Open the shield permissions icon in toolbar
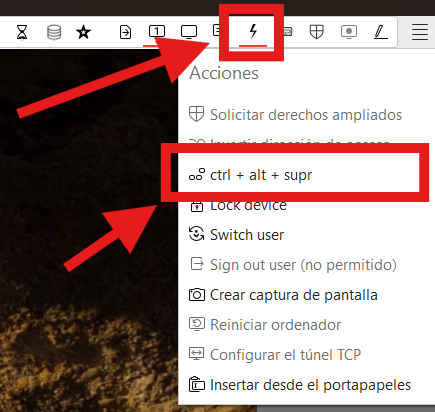This screenshot has height=412, width=435. click(x=316, y=32)
